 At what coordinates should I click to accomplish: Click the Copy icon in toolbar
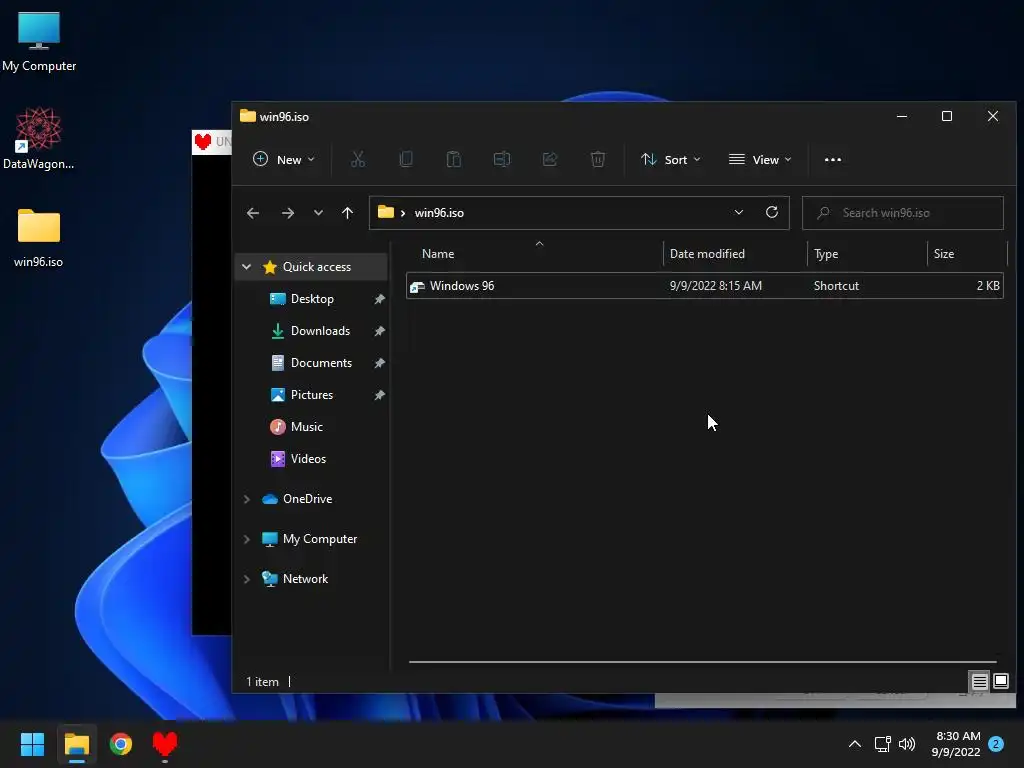coord(406,159)
